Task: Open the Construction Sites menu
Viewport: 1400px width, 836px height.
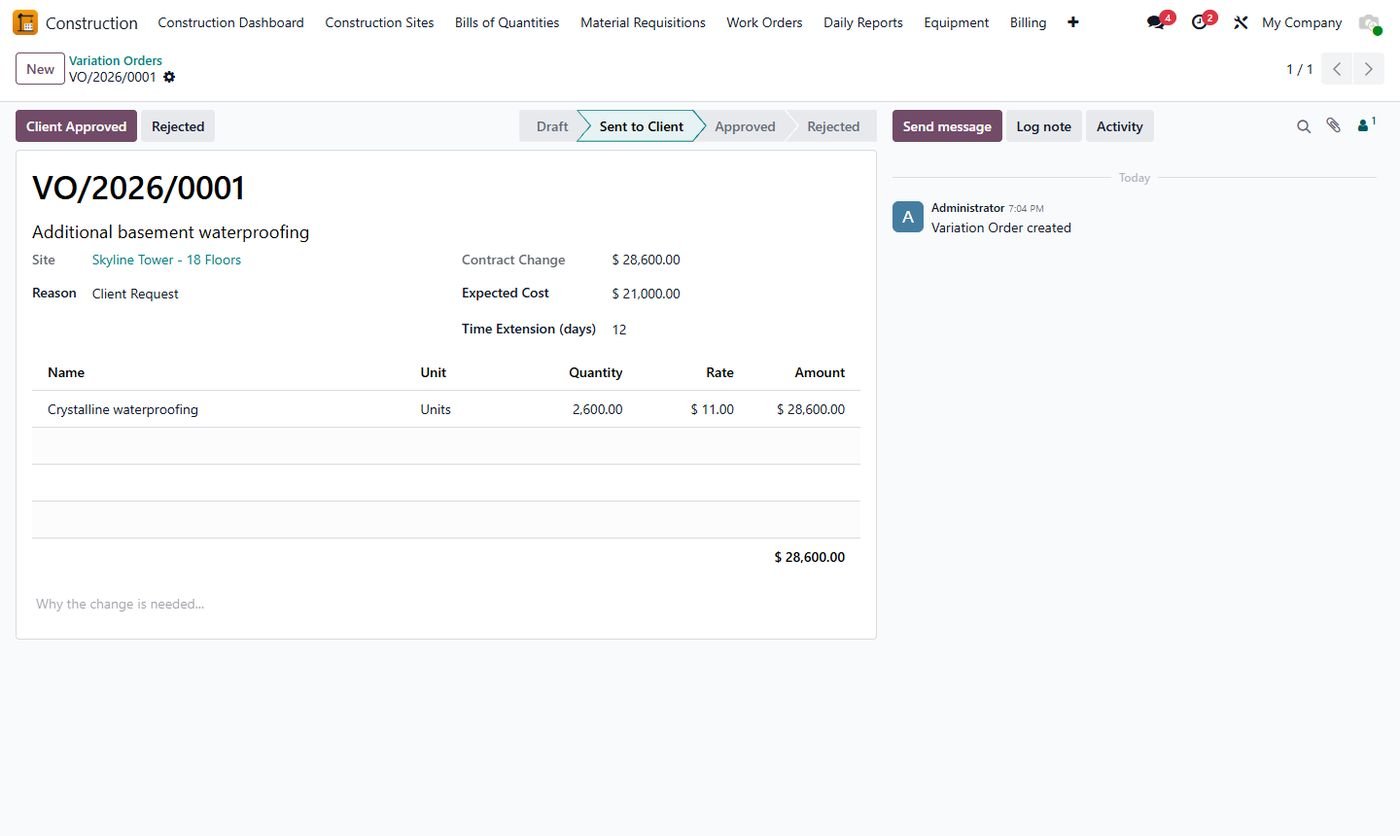Action: pos(379,22)
